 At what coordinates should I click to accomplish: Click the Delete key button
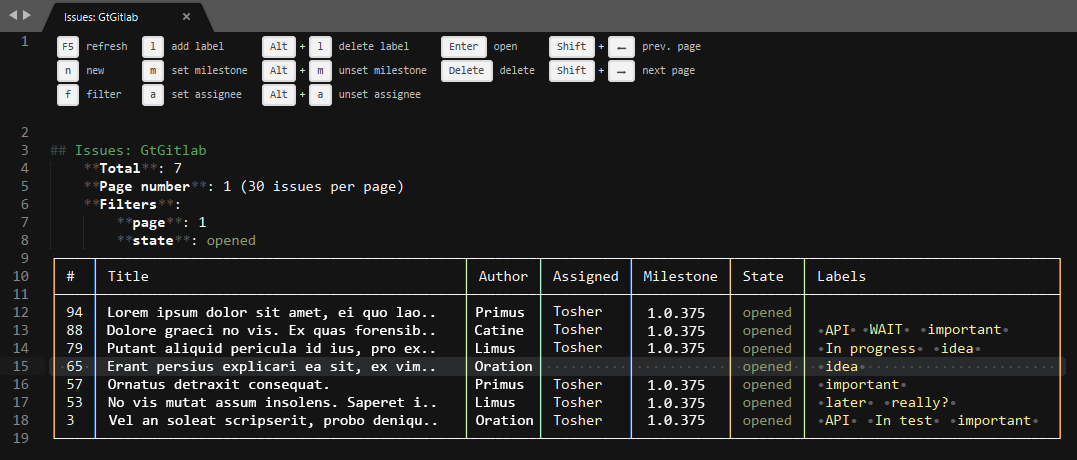tap(466, 71)
